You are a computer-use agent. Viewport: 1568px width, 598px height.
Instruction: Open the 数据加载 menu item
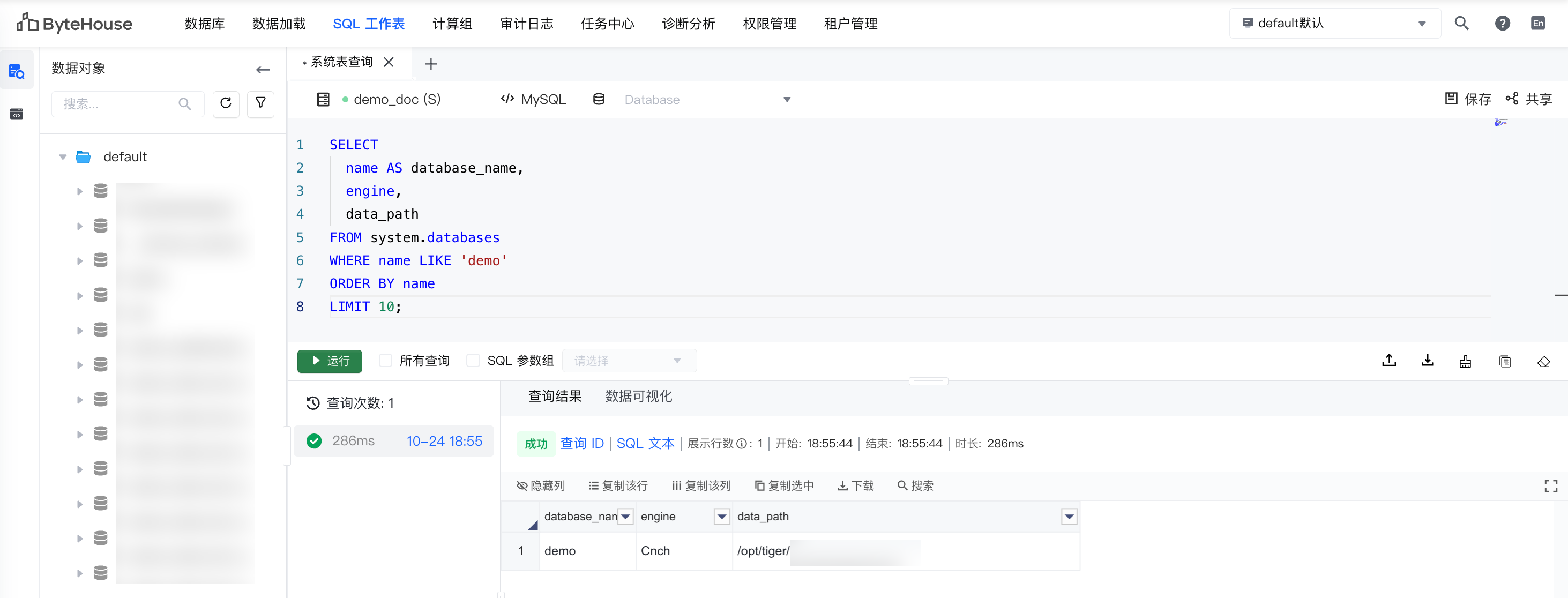click(x=279, y=24)
